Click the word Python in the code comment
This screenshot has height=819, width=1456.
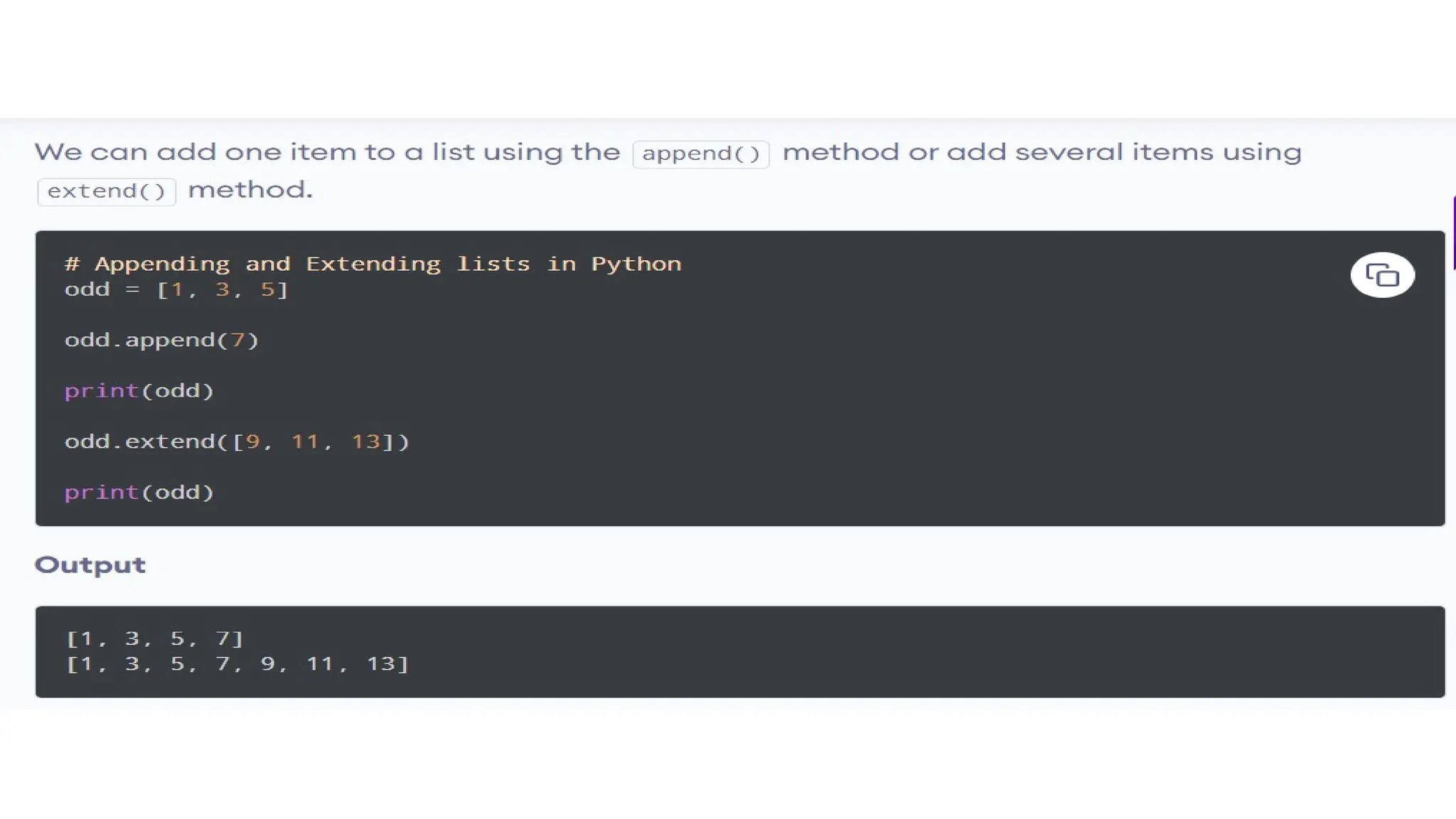[x=636, y=264]
